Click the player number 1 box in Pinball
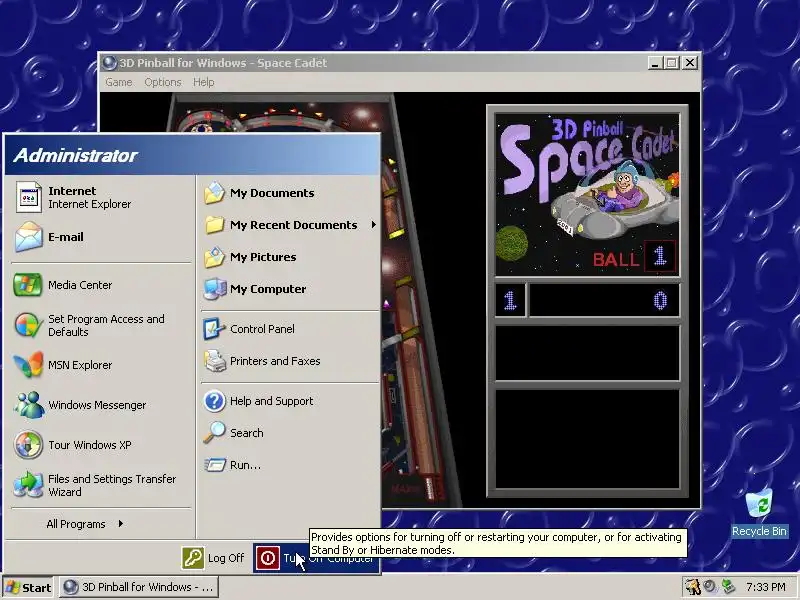 coord(510,301)
